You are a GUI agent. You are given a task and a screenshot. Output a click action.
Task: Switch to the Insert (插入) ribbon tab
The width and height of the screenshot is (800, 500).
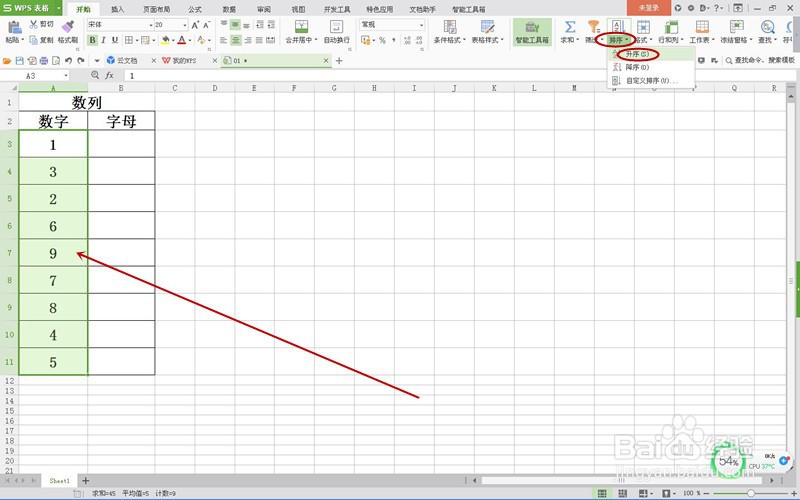[117, 9]
